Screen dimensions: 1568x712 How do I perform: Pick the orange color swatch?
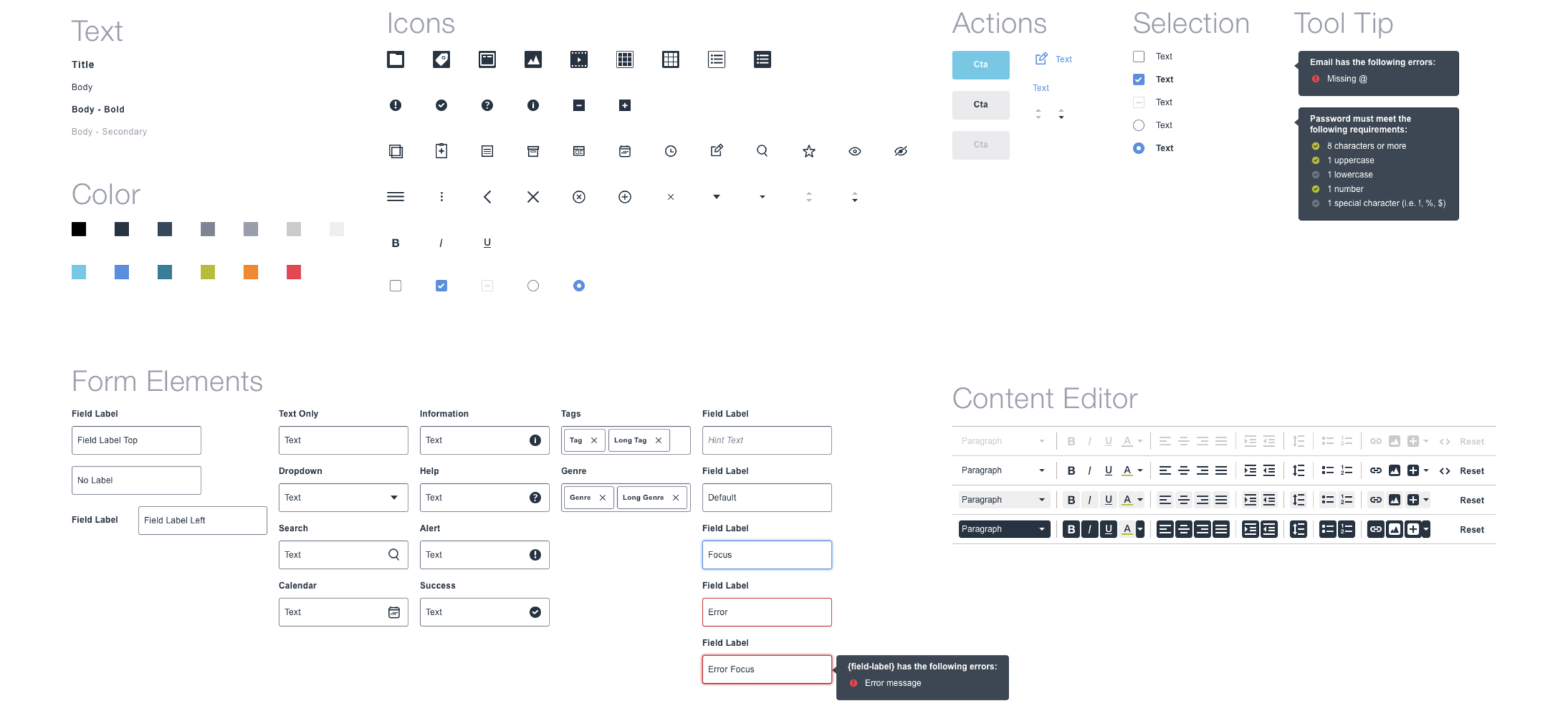251,272
